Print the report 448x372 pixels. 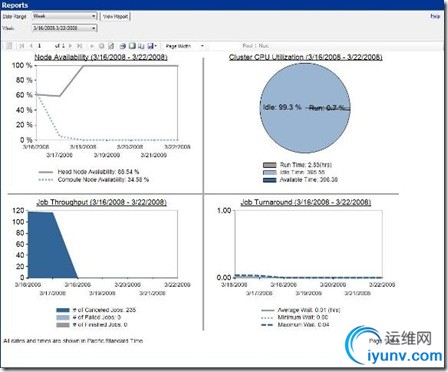pyautogui.click(x=123, y=46)
